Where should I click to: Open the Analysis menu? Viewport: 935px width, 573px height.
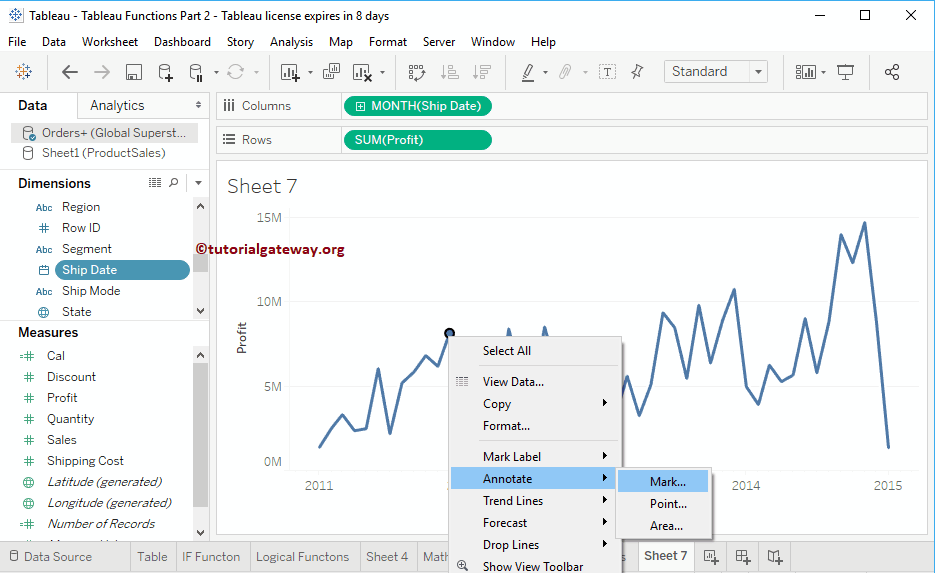click(291, 42)
